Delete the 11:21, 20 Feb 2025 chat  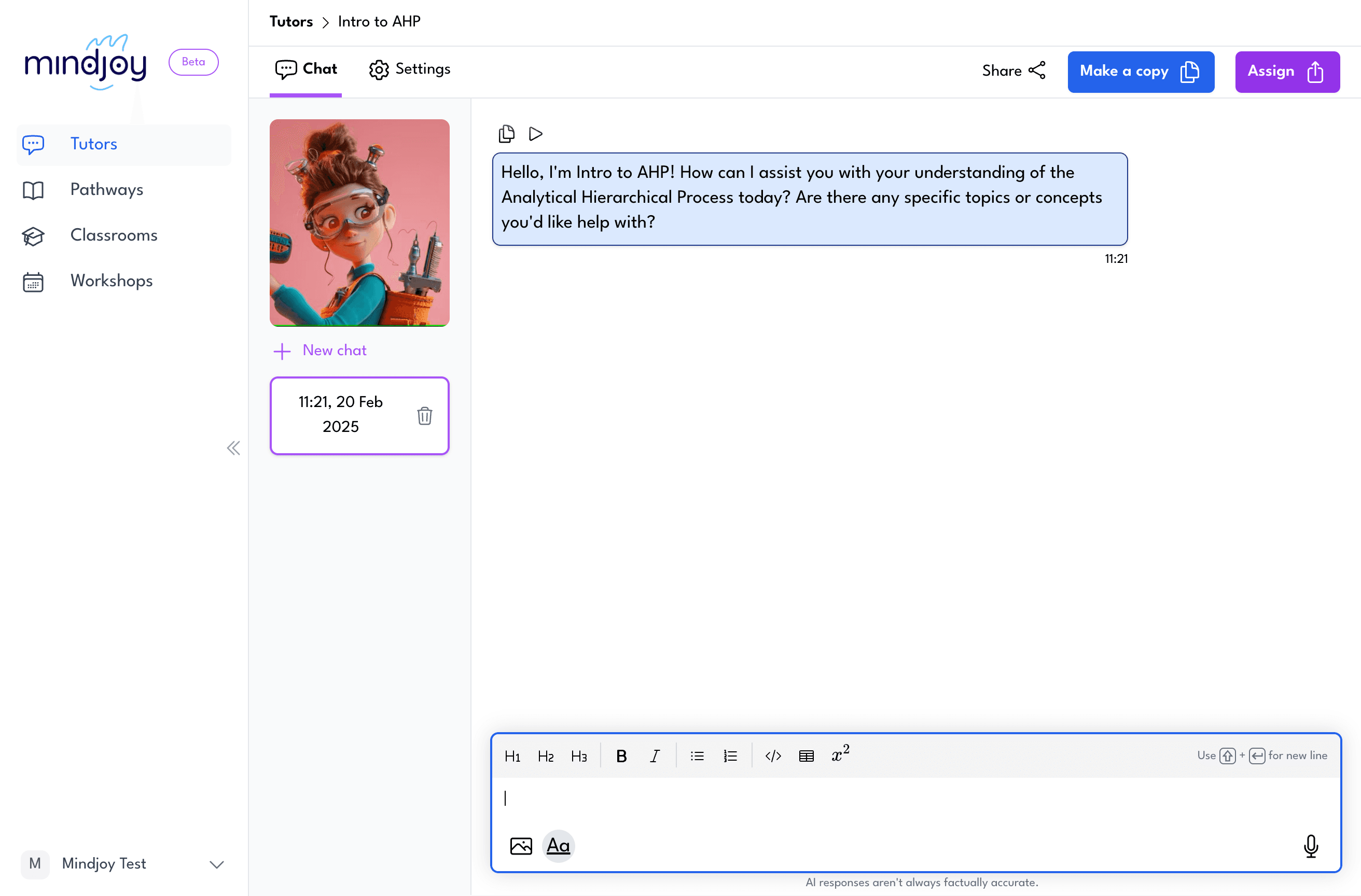424,416
